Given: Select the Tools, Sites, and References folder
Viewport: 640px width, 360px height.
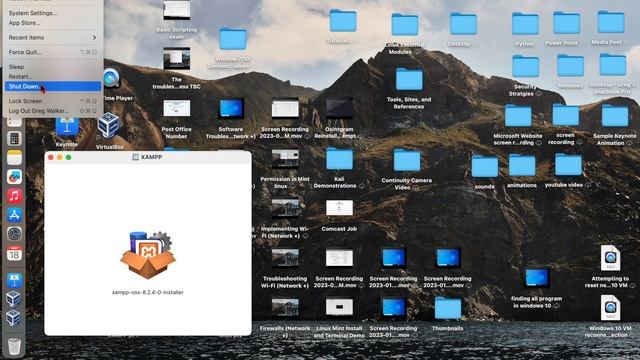Looking at the screenshot, I should 409,79.
